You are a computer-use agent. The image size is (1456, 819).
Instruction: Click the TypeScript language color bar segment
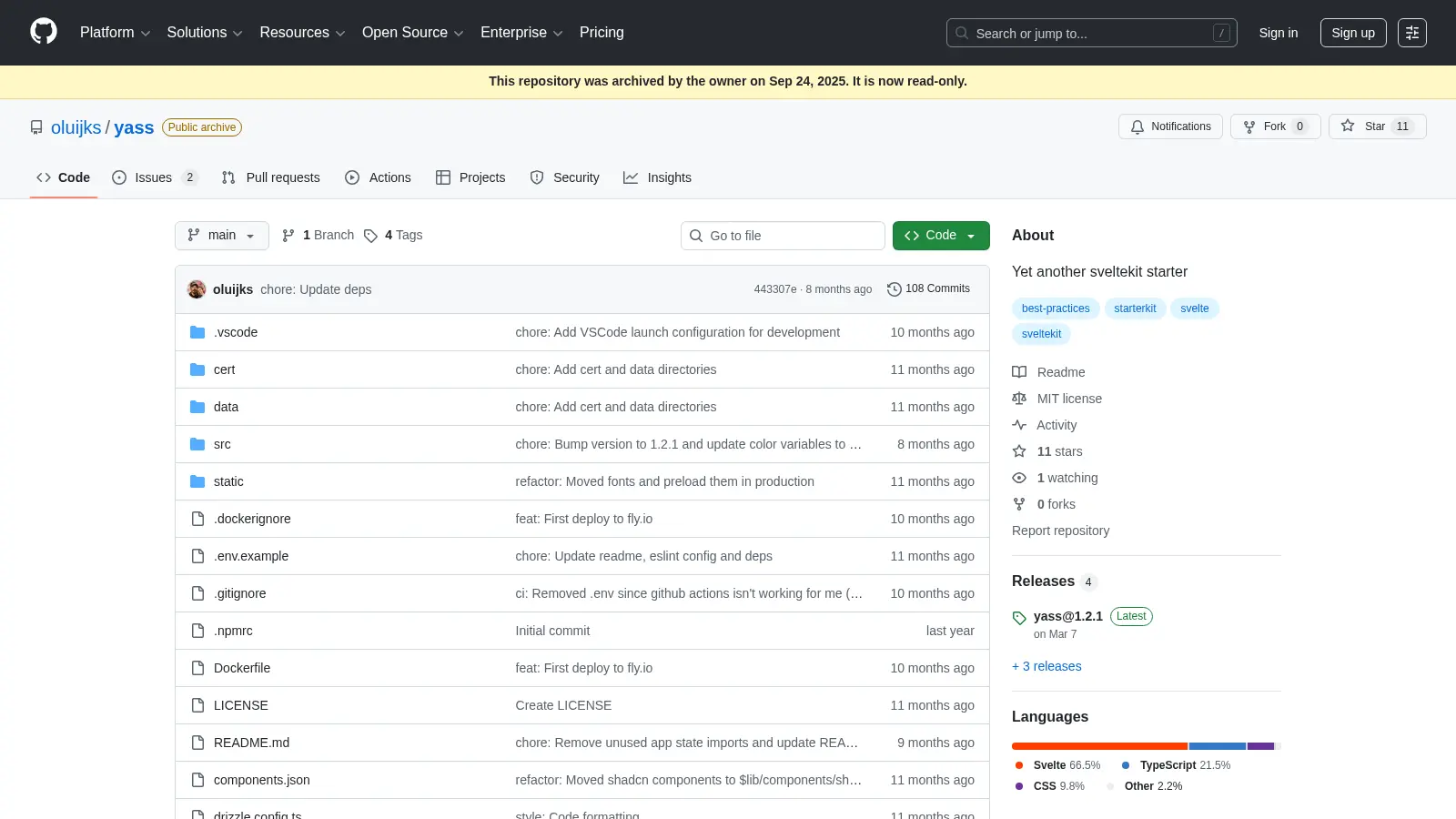point(1218,746)
